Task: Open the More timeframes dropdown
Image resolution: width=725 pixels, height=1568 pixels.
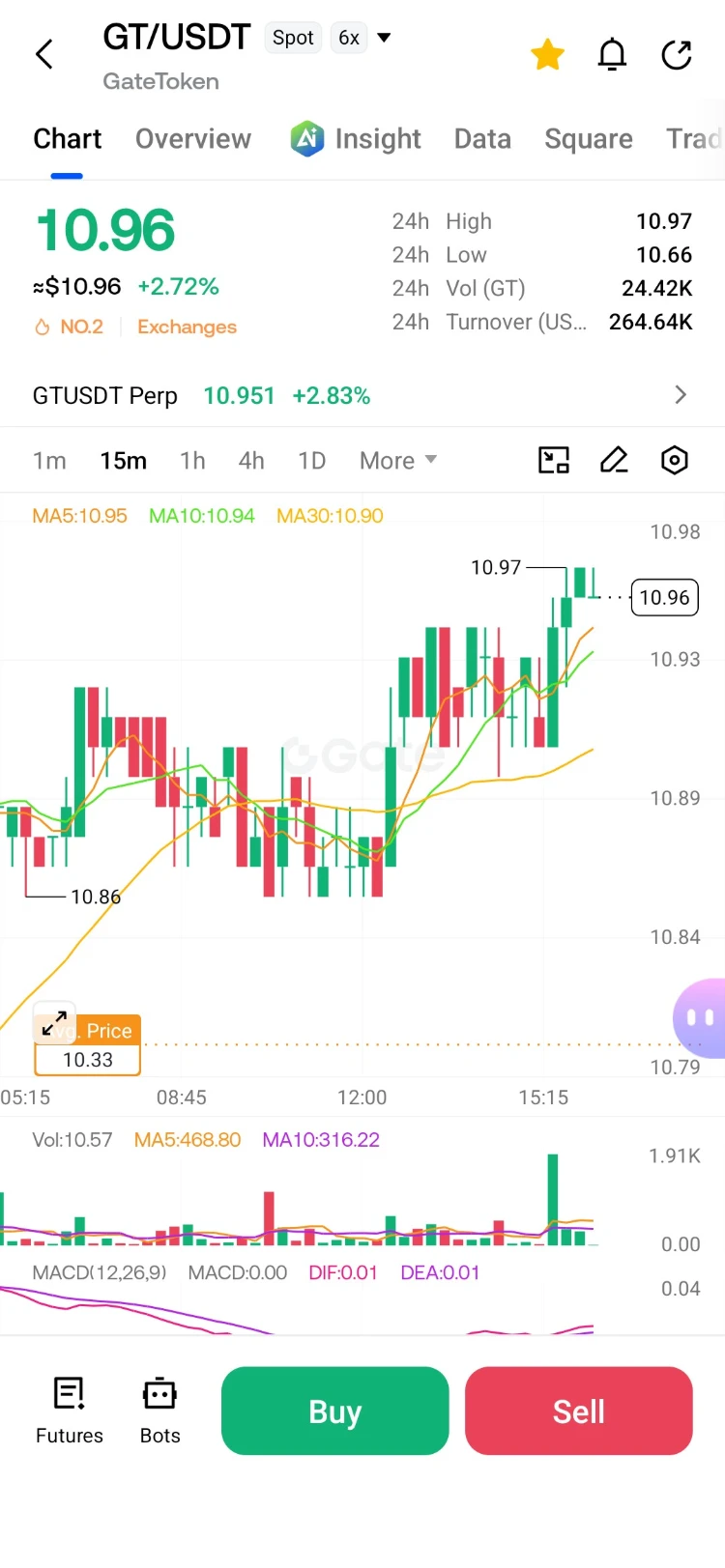Action: (x=398, y=461)
